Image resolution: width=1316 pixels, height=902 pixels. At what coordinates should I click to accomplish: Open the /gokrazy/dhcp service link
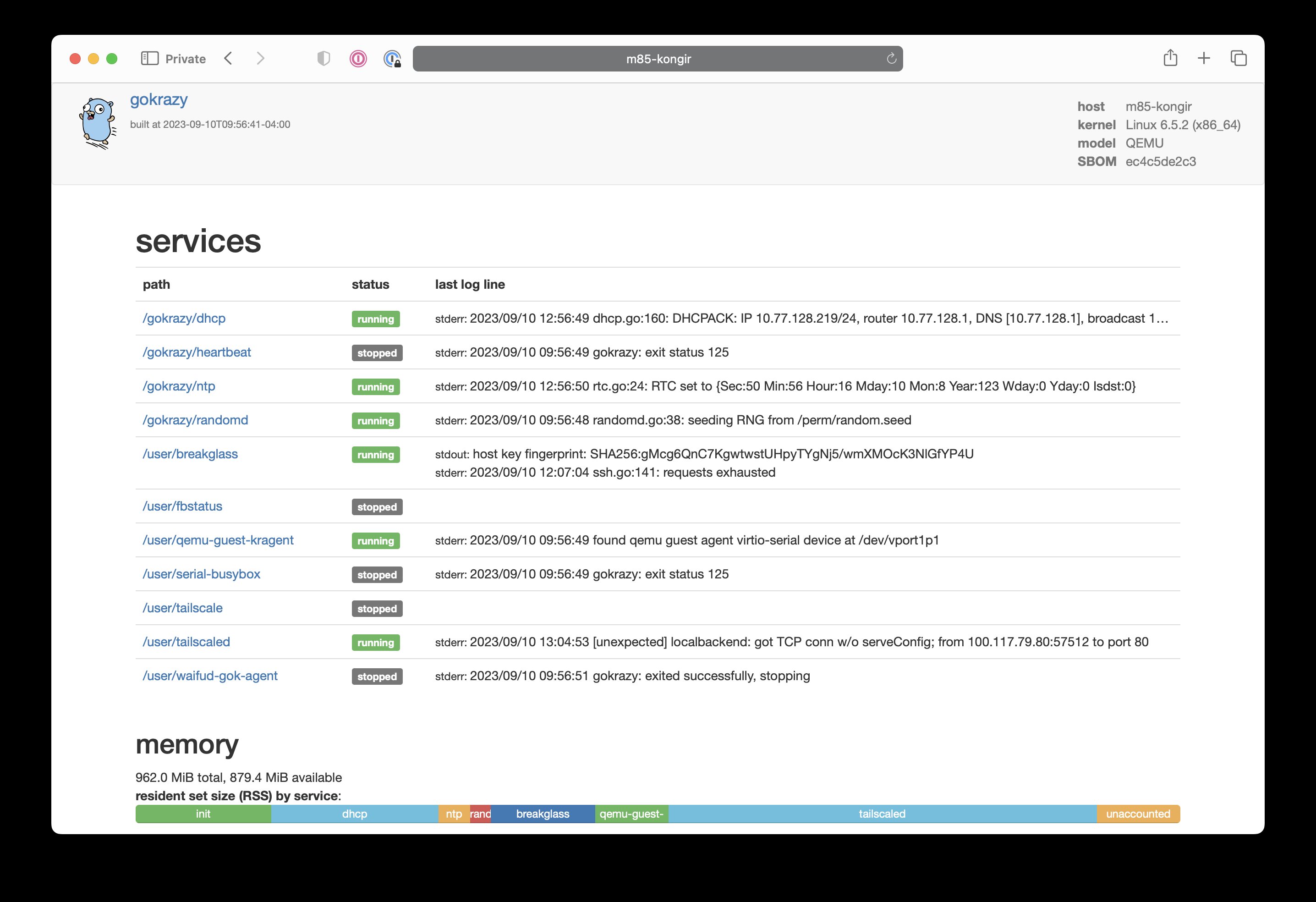[184, 319]
